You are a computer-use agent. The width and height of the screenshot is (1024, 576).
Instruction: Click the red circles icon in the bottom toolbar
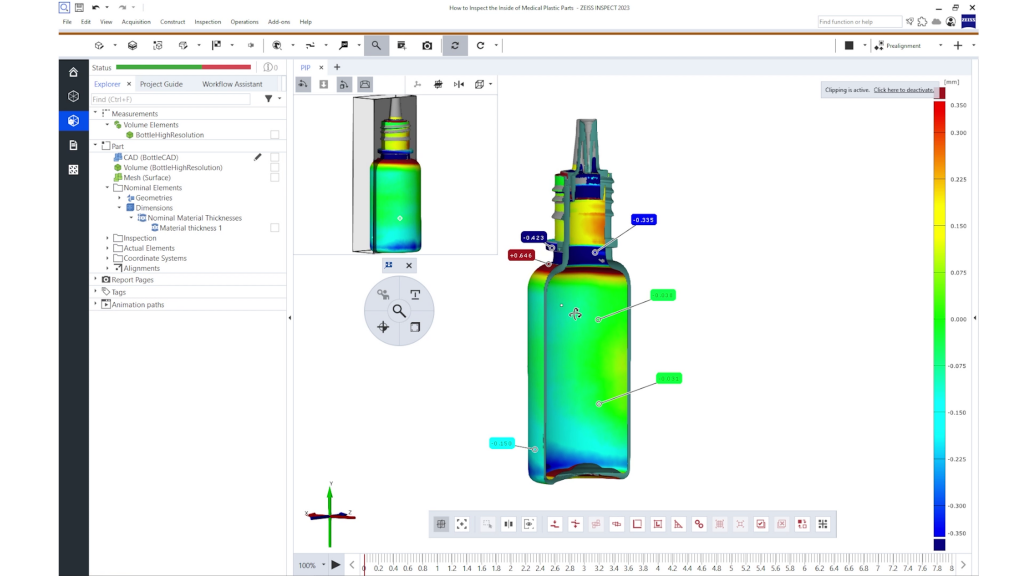pos(699,524)
